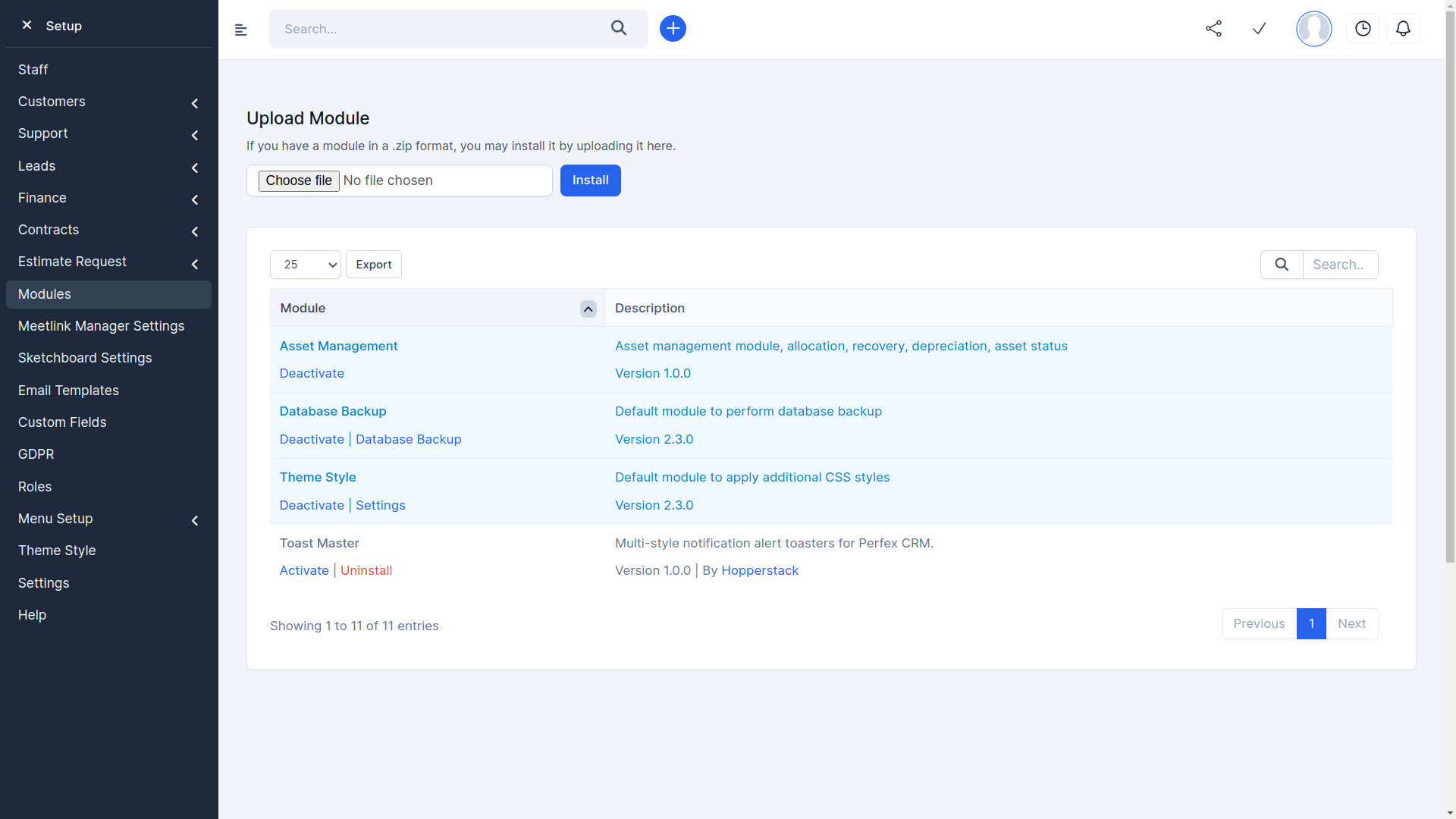Open the notifications bell
Screen dimensions: 1456x819
point(1403,28)
